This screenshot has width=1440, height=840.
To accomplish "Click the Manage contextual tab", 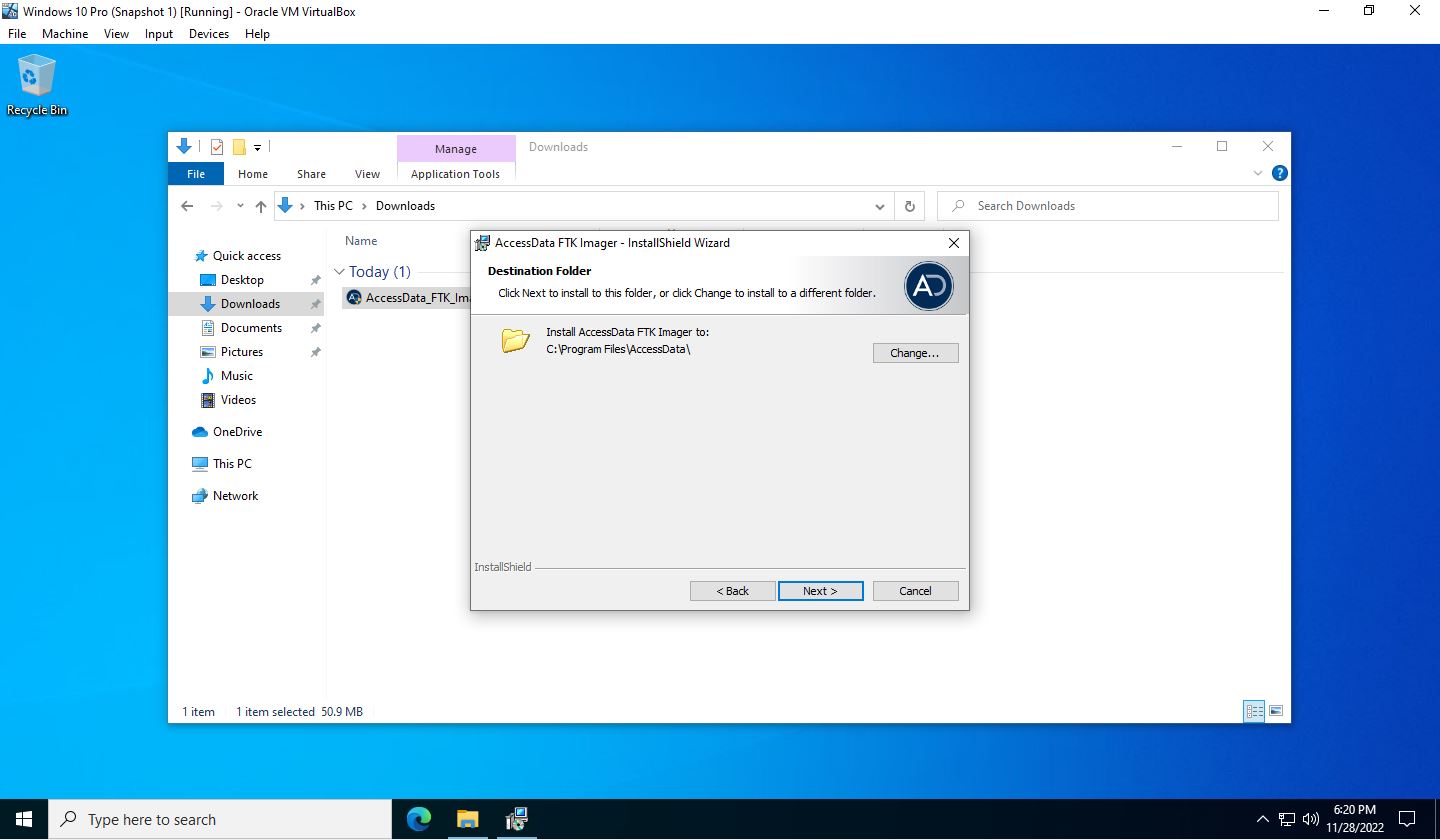I will point(456,149).
